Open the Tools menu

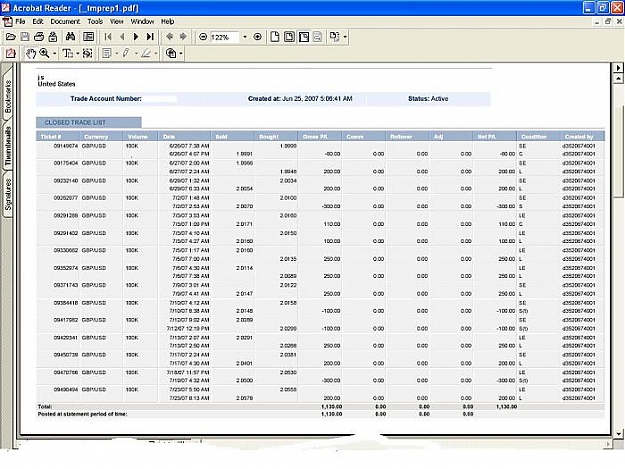95,22
